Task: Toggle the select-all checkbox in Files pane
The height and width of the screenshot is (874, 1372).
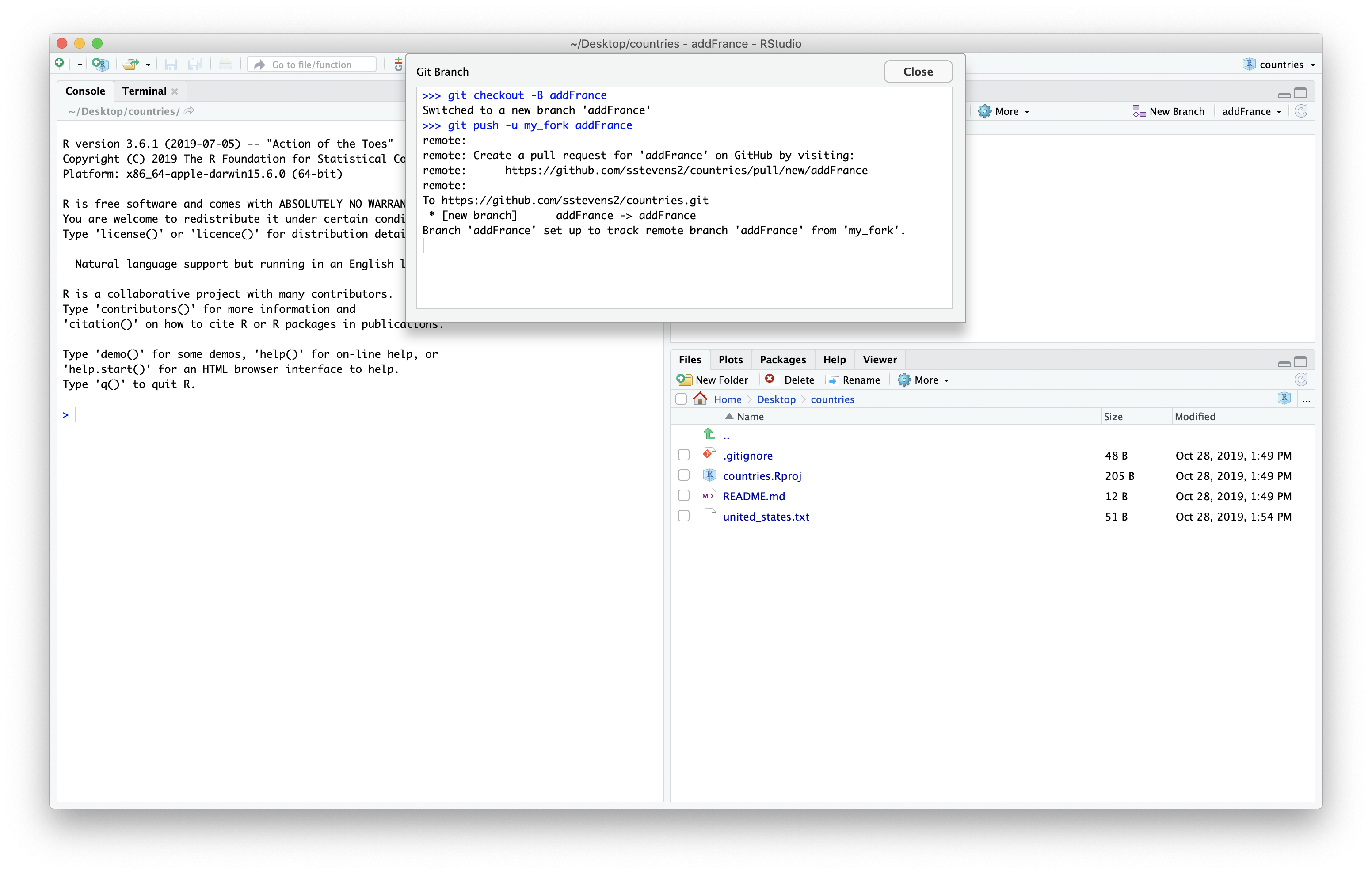Action: pyautogui.click(x=681, y=399)
